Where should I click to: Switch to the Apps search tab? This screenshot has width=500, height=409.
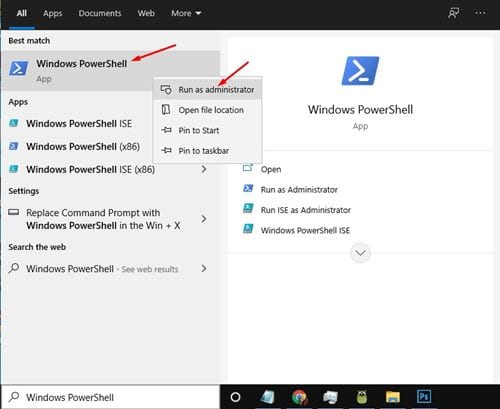[52, 13]
